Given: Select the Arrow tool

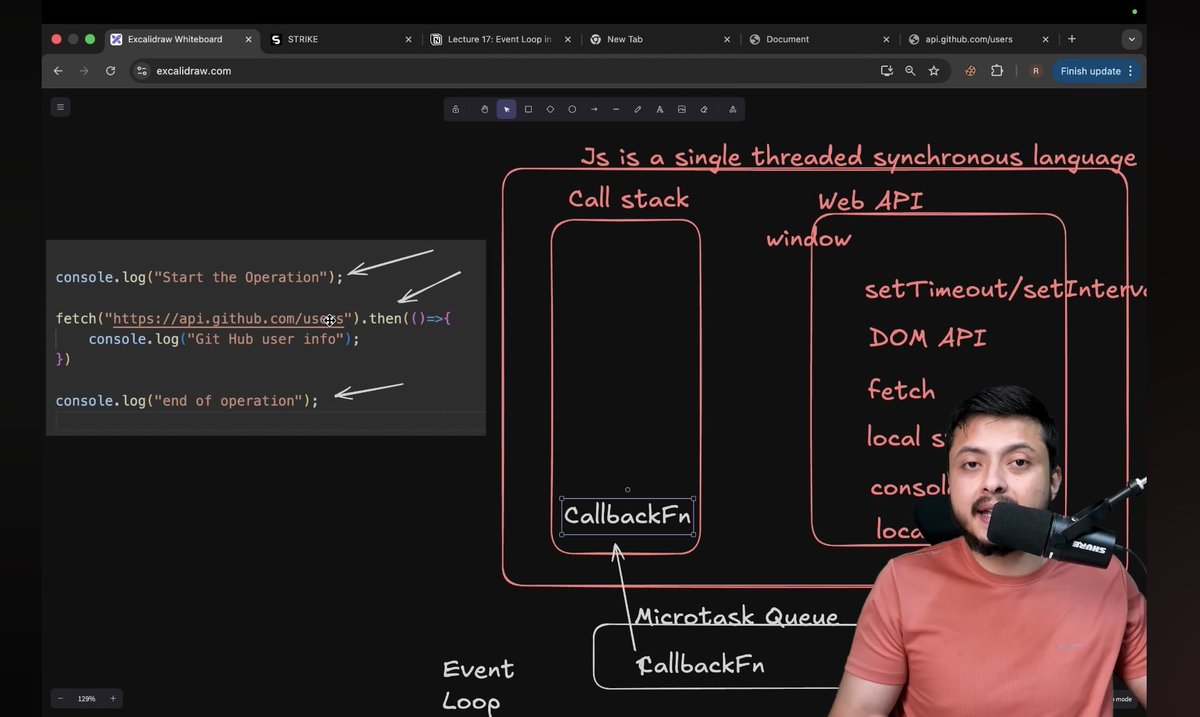Looking at the screenshot, I should click(x=594, y=109).
